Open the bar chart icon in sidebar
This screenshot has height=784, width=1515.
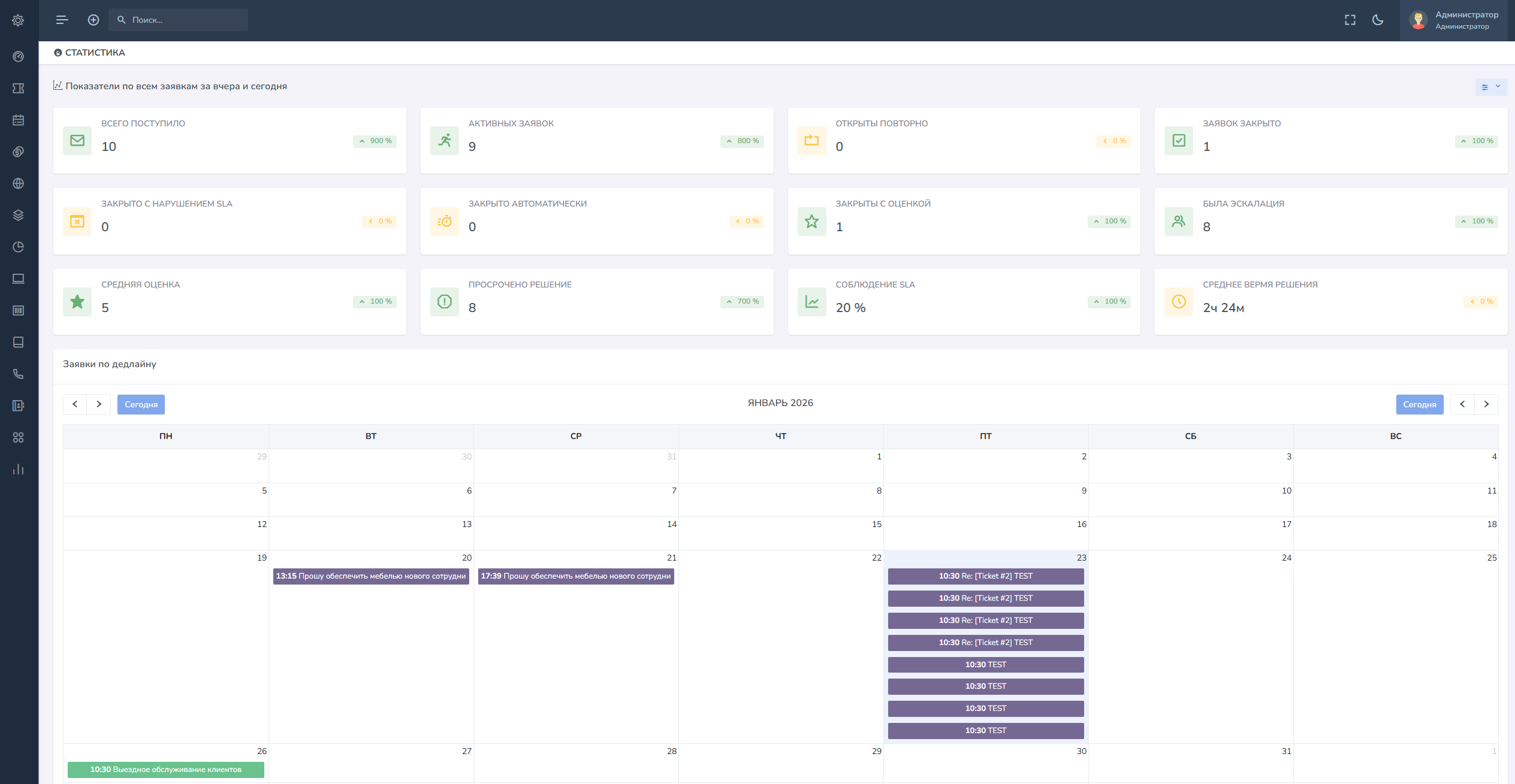pos(19,469)
